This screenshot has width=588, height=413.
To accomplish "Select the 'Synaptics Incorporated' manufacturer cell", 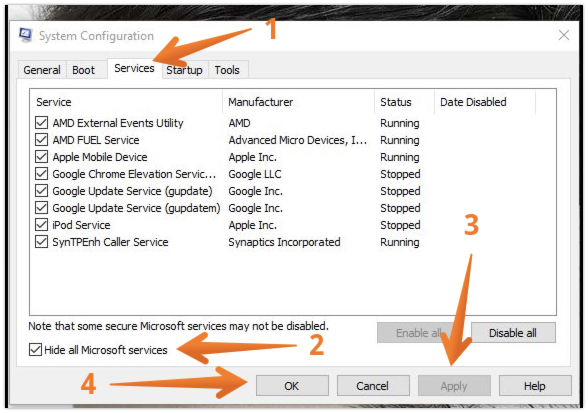I will tap(284, 242).
